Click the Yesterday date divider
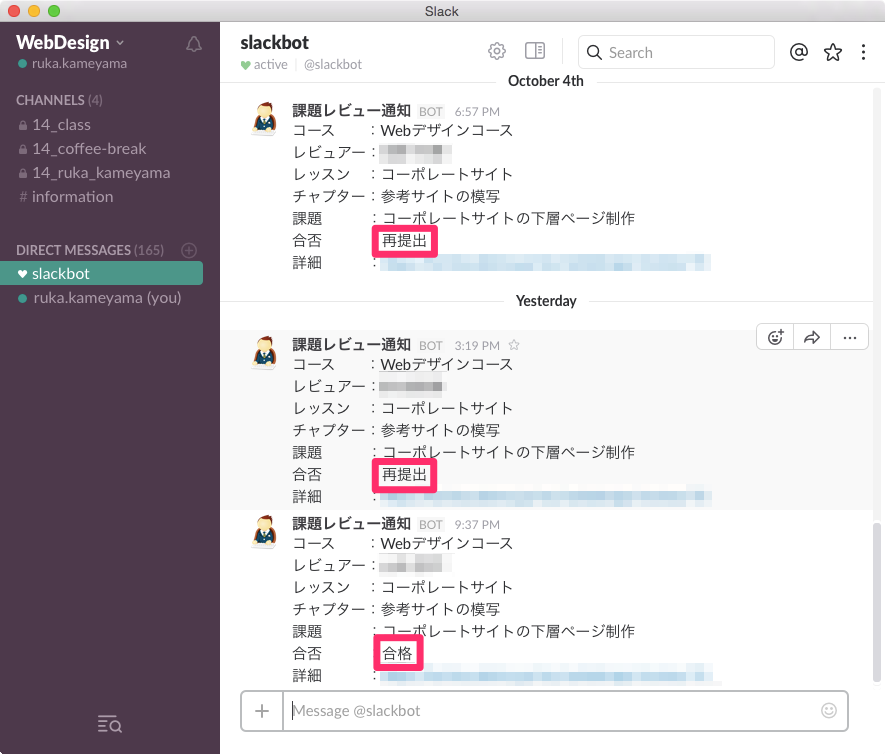 click(546, 301)
